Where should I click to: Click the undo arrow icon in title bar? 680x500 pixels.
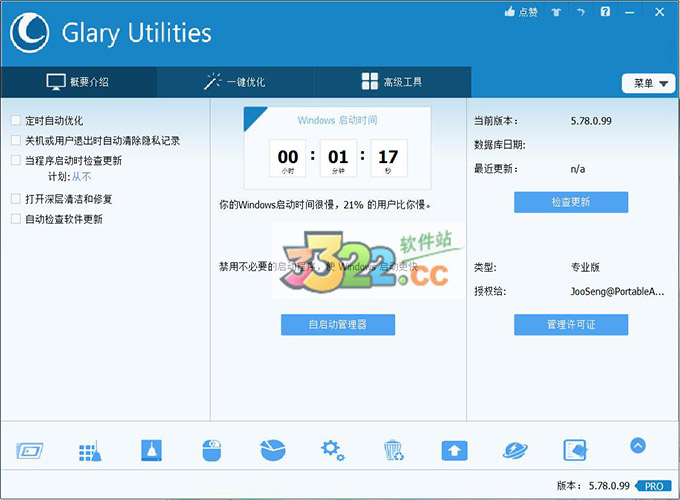point(581,12)
